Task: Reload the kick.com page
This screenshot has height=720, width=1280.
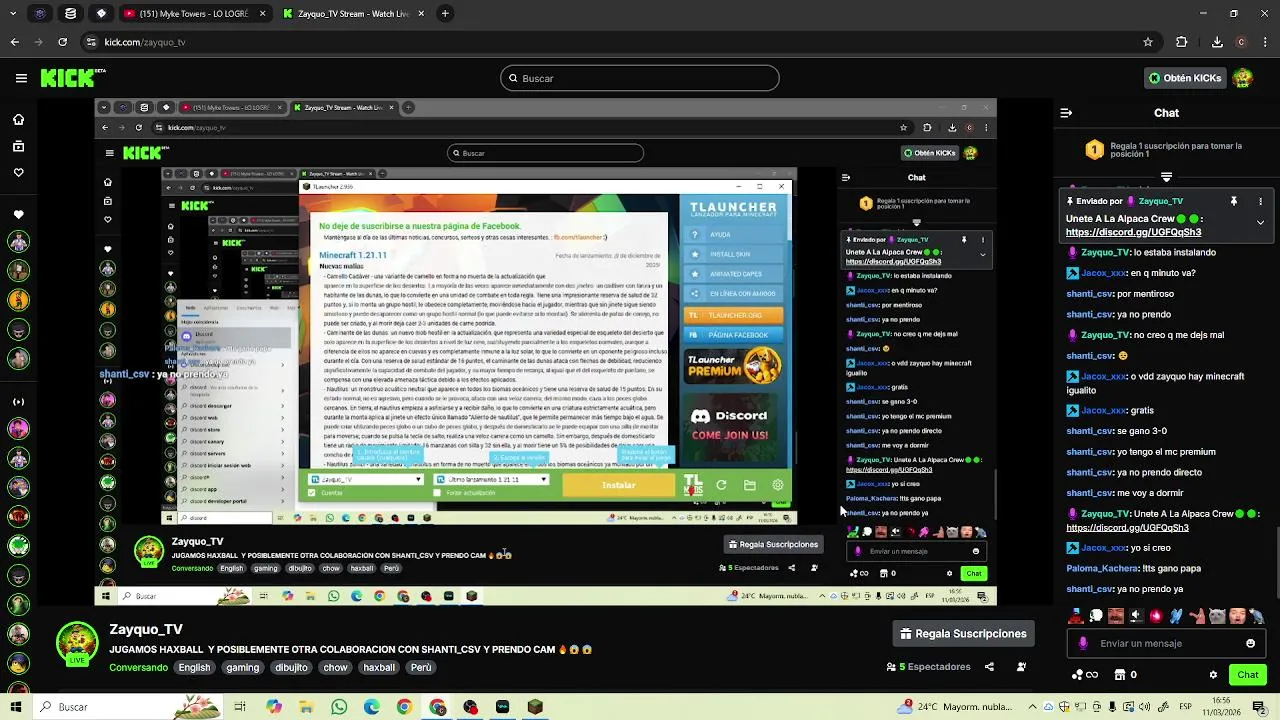Action: 63,42
